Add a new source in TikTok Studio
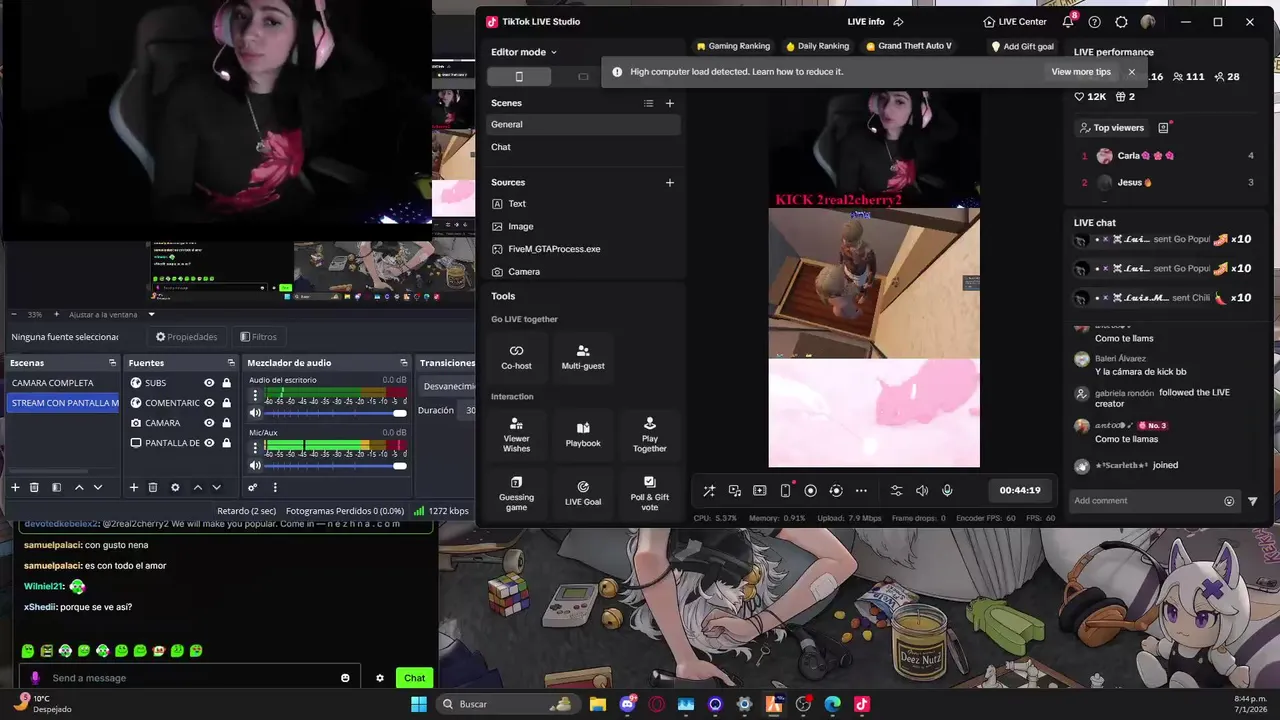Viewport: 1280px width, 720px height. pos(670,182)
